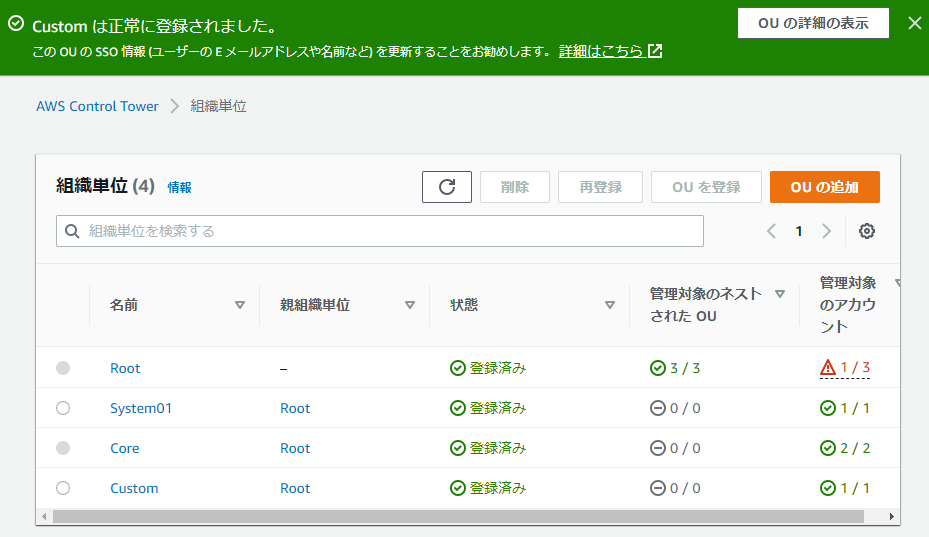The width and height of the screenshot is (929, 537).
Task: Select page number 1
Action: pos(799,231)
